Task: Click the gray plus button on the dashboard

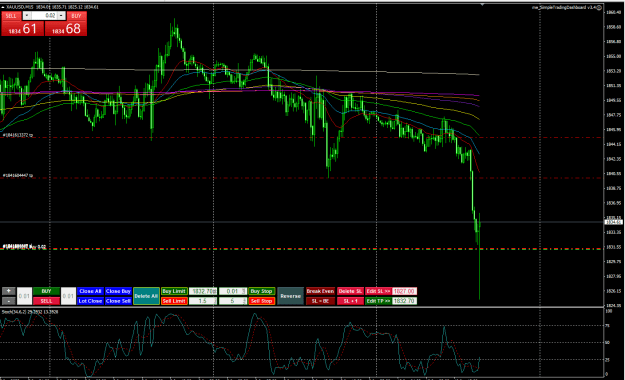Action: (x=8, y=291)
